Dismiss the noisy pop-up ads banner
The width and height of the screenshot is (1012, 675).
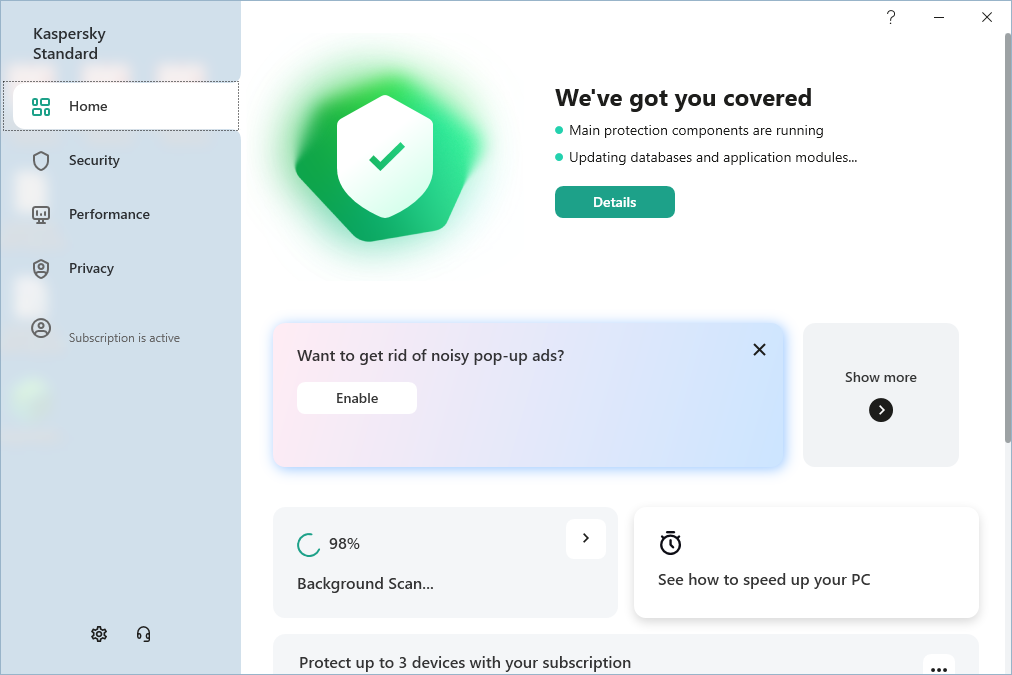[x=760, y=349]
